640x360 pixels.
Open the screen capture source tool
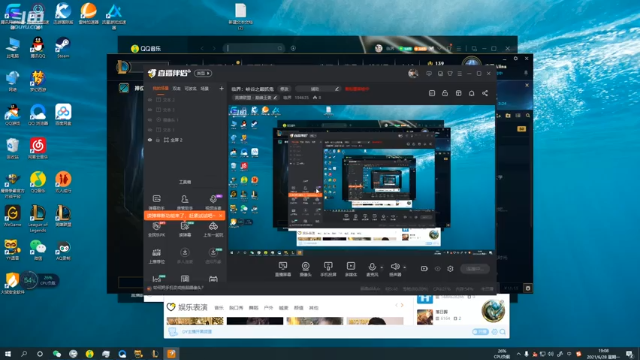[282, 269]
